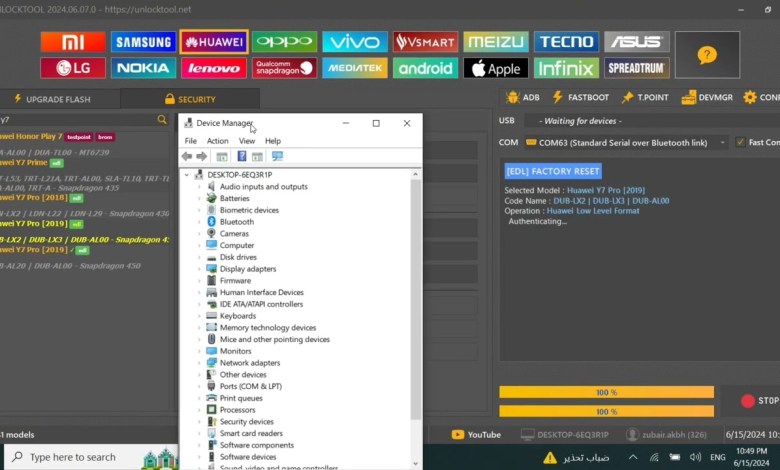
Task: Select the Xiaomi MI brand icon
Action: pyautogui.click(x=72, y=42)
